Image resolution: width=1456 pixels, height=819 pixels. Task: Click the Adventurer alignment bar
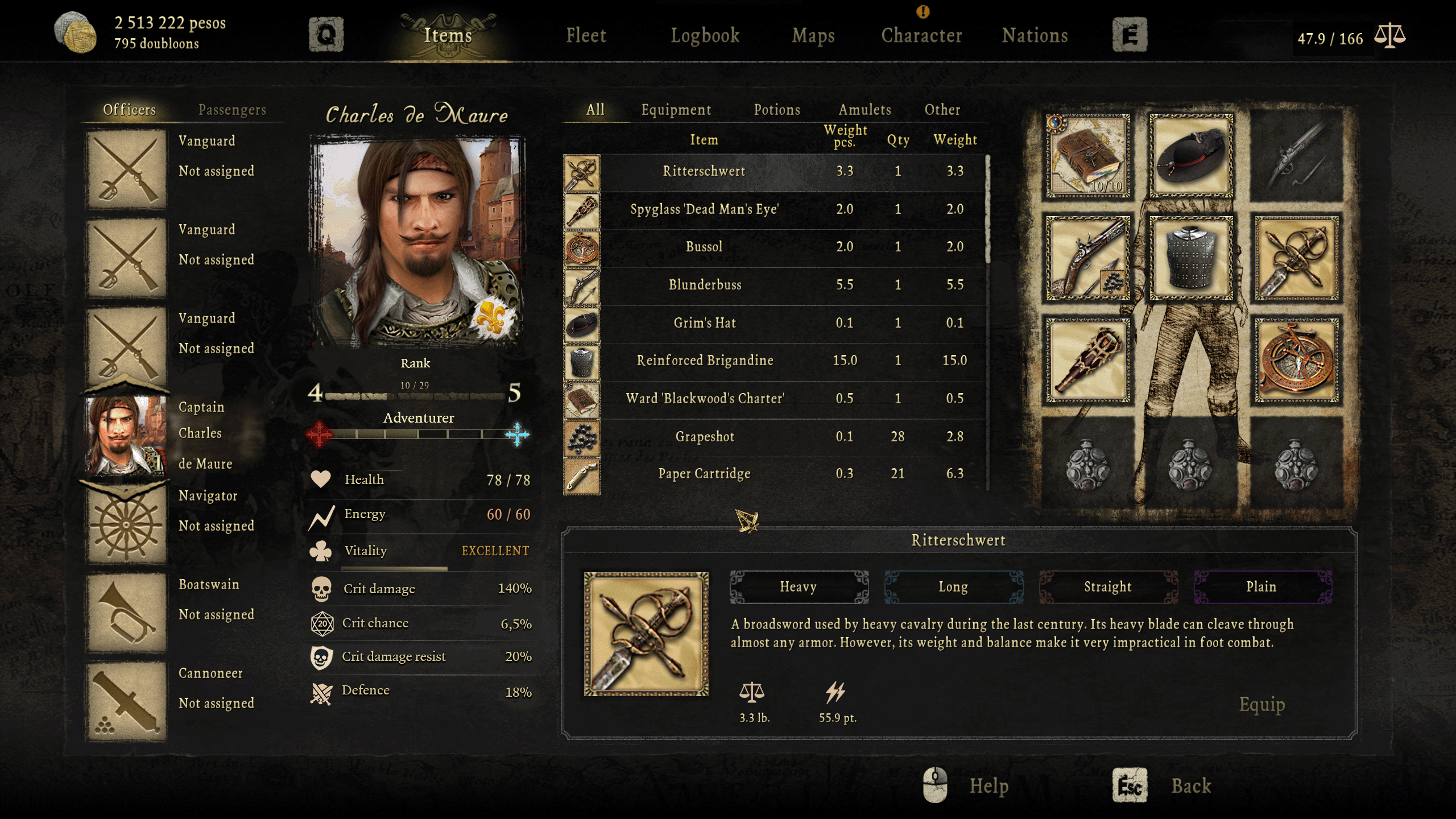pos(418,435)
